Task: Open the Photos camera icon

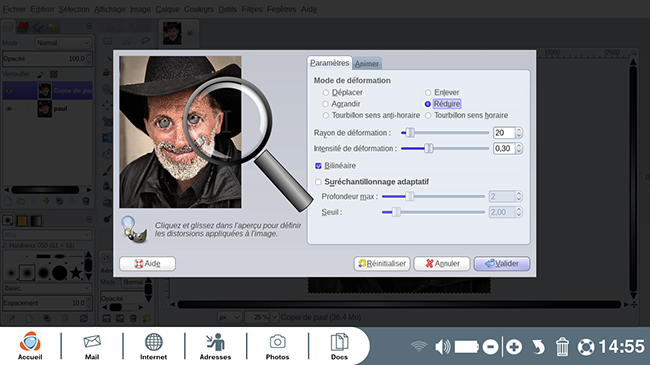Action: coord(277,346)
